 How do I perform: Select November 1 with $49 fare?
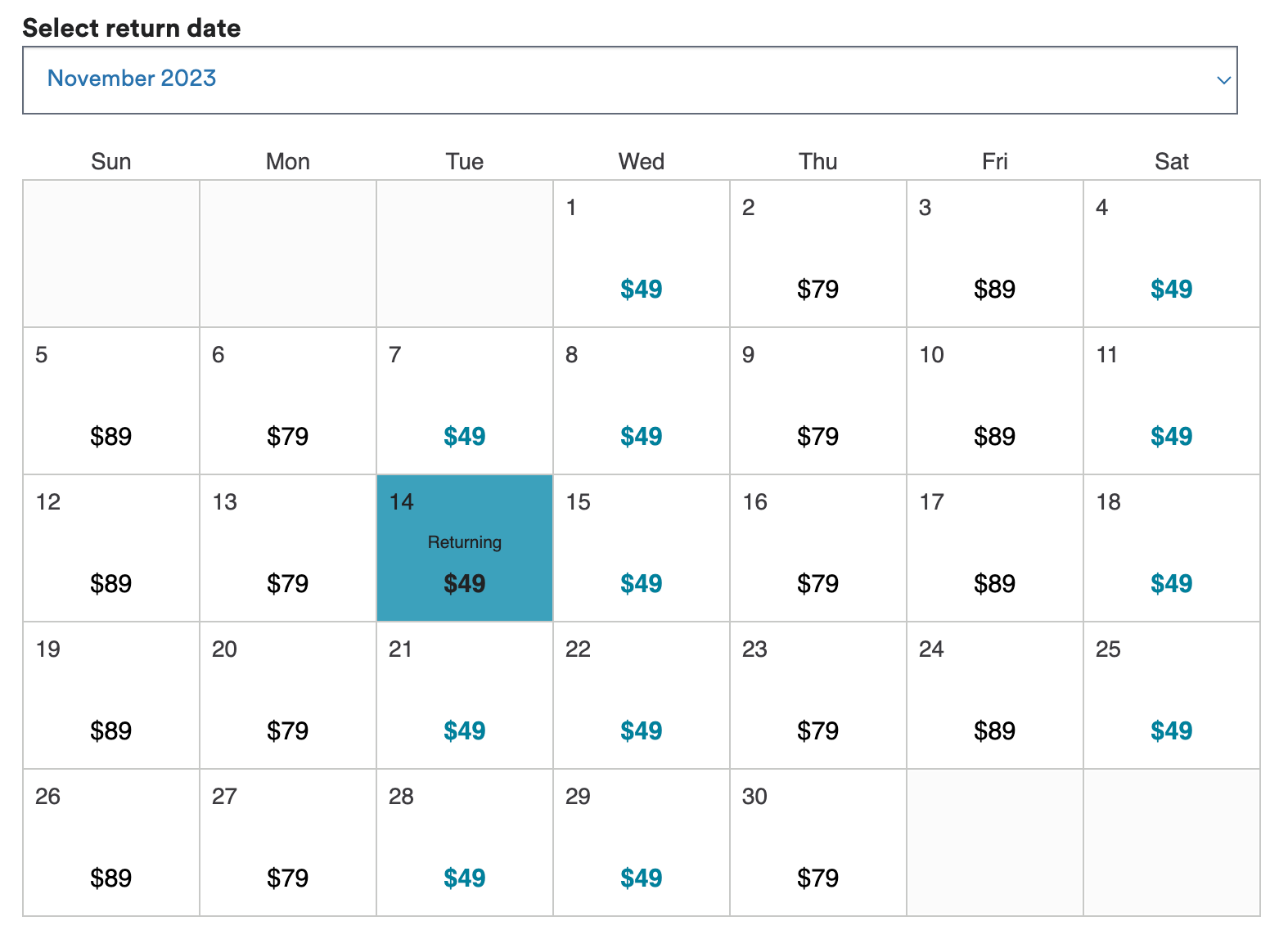641,254
